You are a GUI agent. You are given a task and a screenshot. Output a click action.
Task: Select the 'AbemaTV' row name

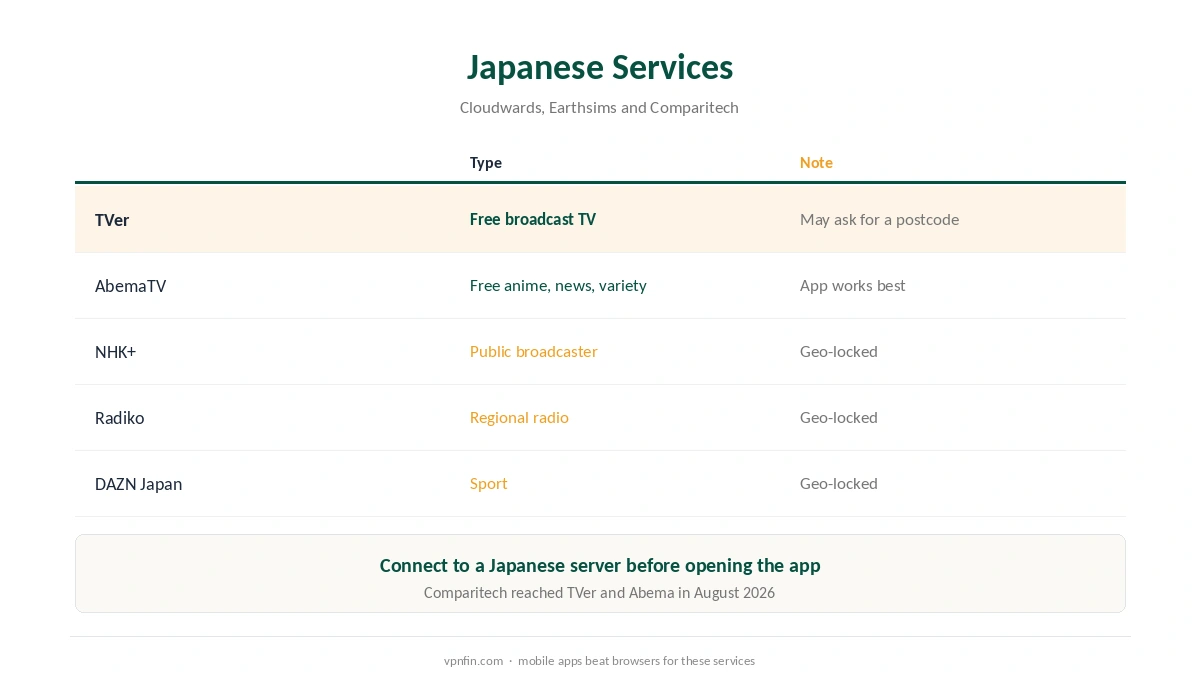click(x=131, y=286)
